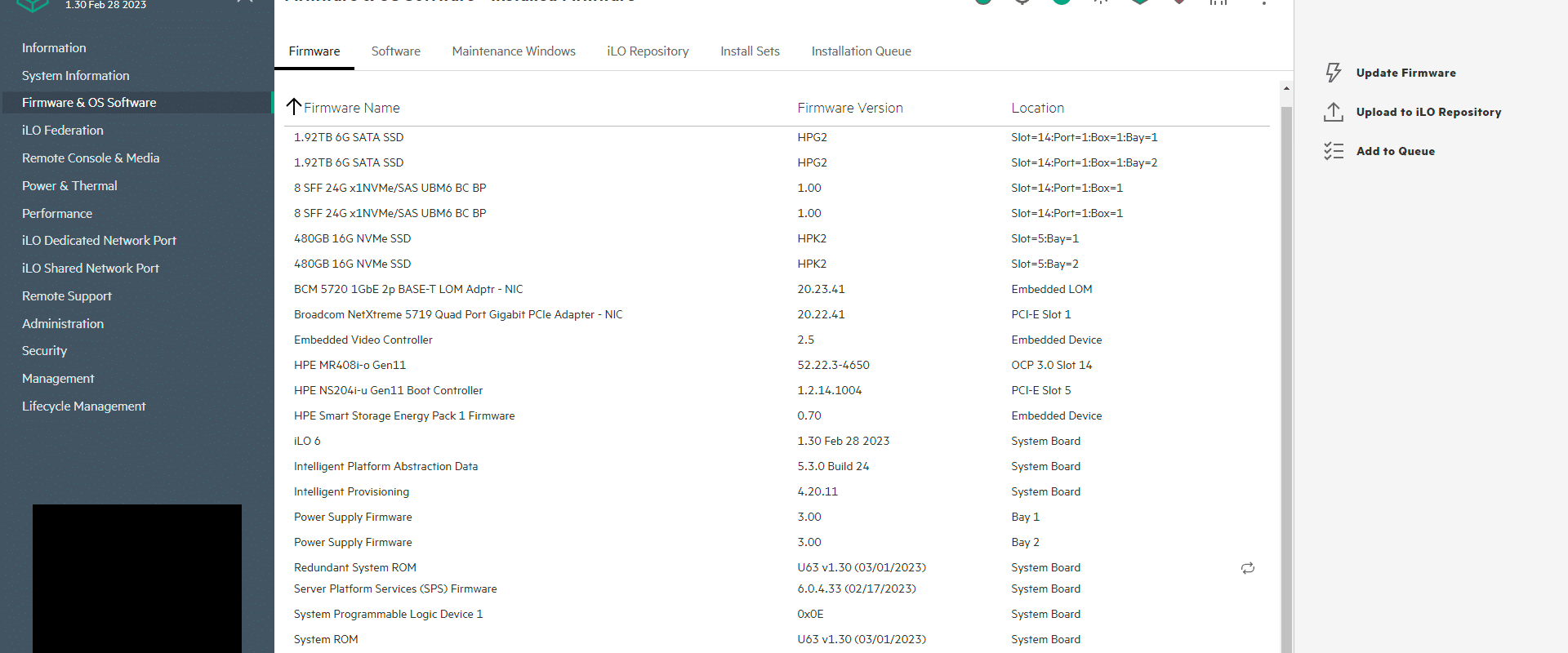Click the Firmware Name column header
1568x653 pixels.
(x=351, y=108)
